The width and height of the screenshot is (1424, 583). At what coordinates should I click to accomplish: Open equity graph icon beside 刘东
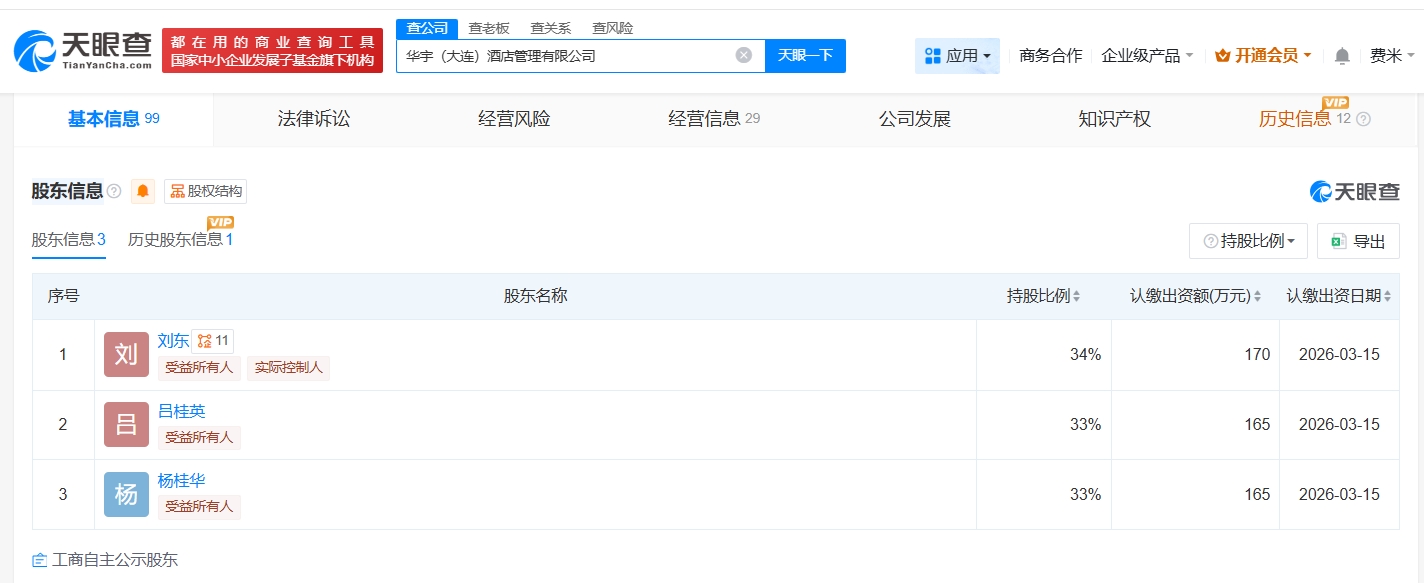(213, 341)
